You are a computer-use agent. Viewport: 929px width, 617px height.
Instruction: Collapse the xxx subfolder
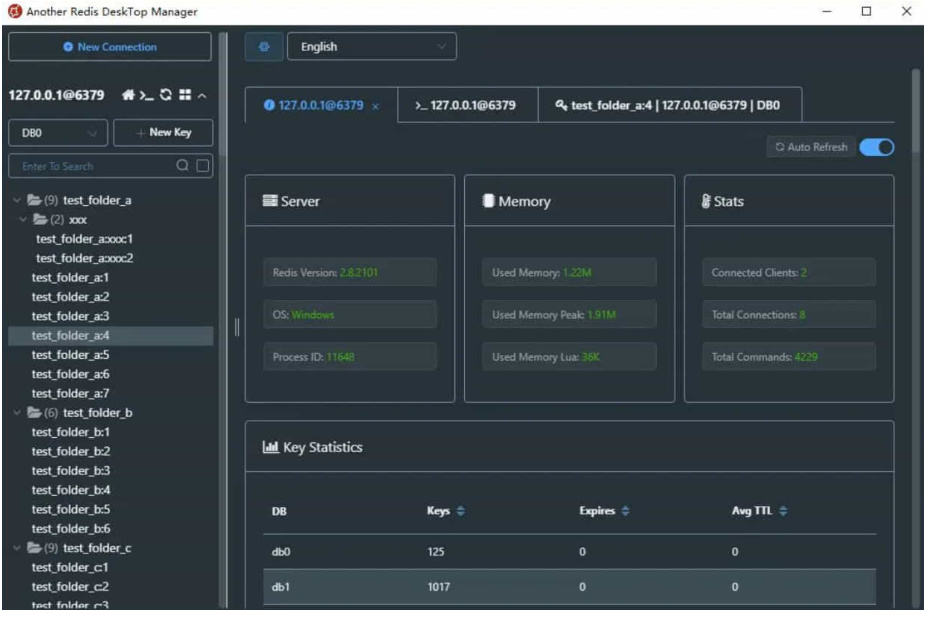coord(23,220)
